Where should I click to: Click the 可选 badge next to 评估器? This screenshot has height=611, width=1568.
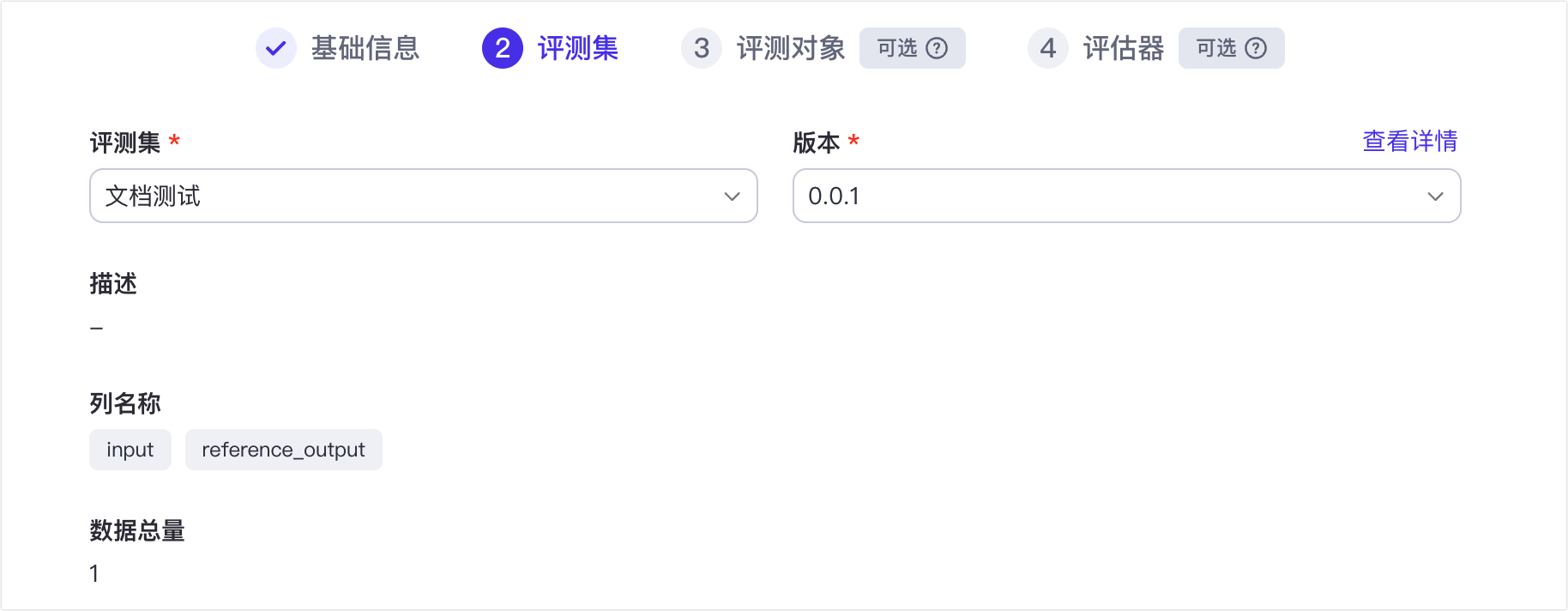pyautogui.click(x=1216, y=48)
